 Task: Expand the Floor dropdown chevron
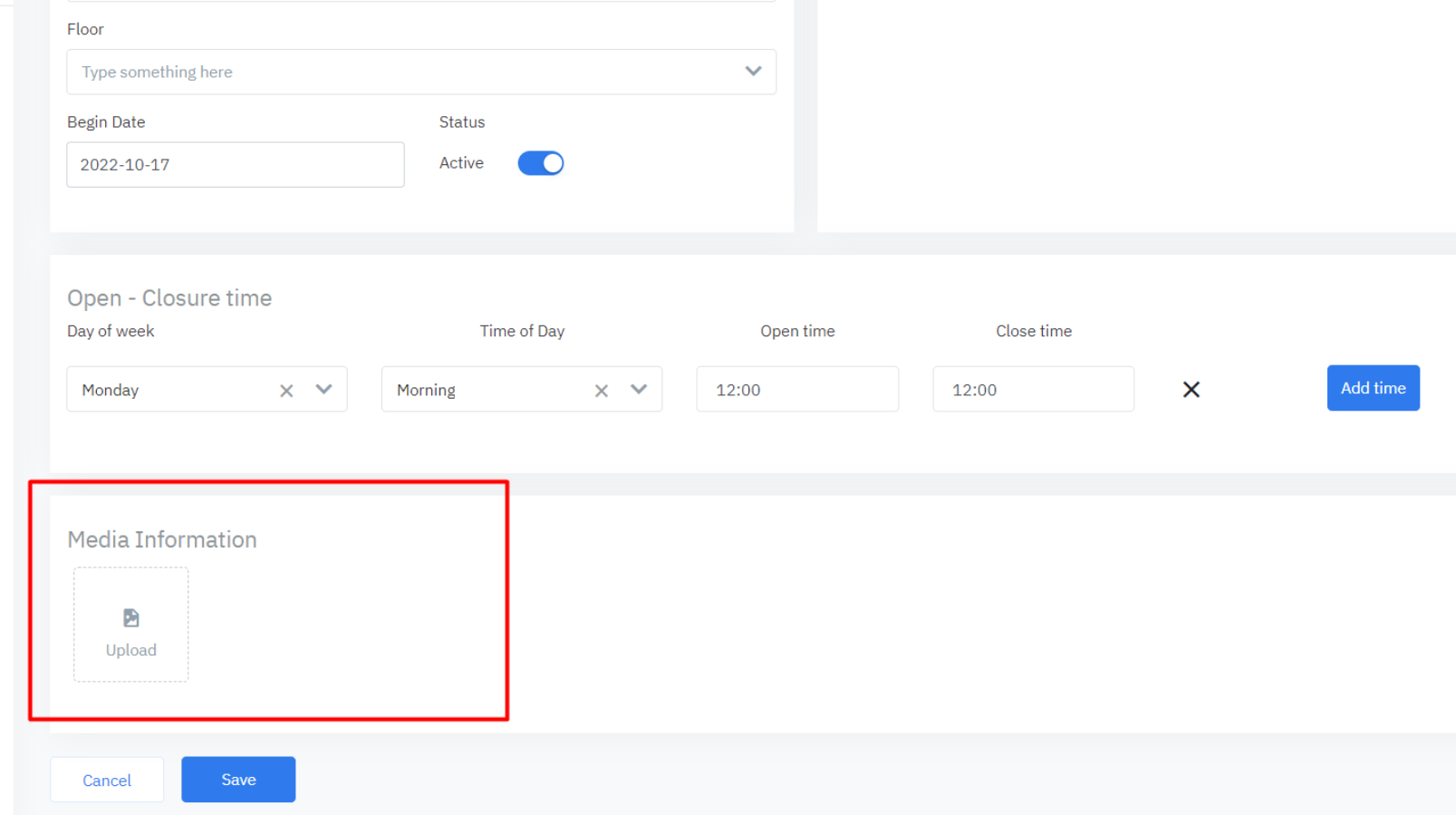753,72
